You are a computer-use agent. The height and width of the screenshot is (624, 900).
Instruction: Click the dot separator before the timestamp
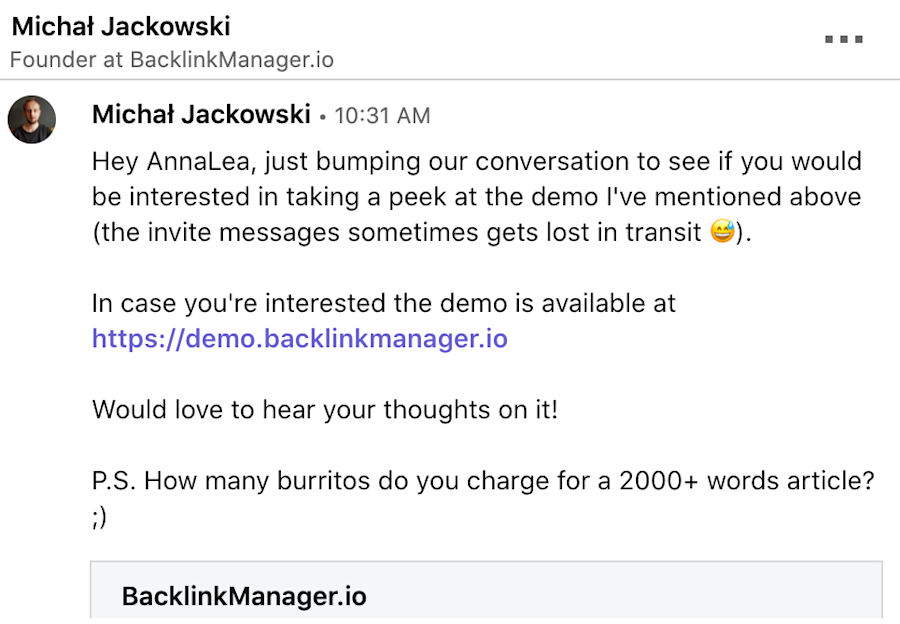pyautogui.click(x=322, y=116)
